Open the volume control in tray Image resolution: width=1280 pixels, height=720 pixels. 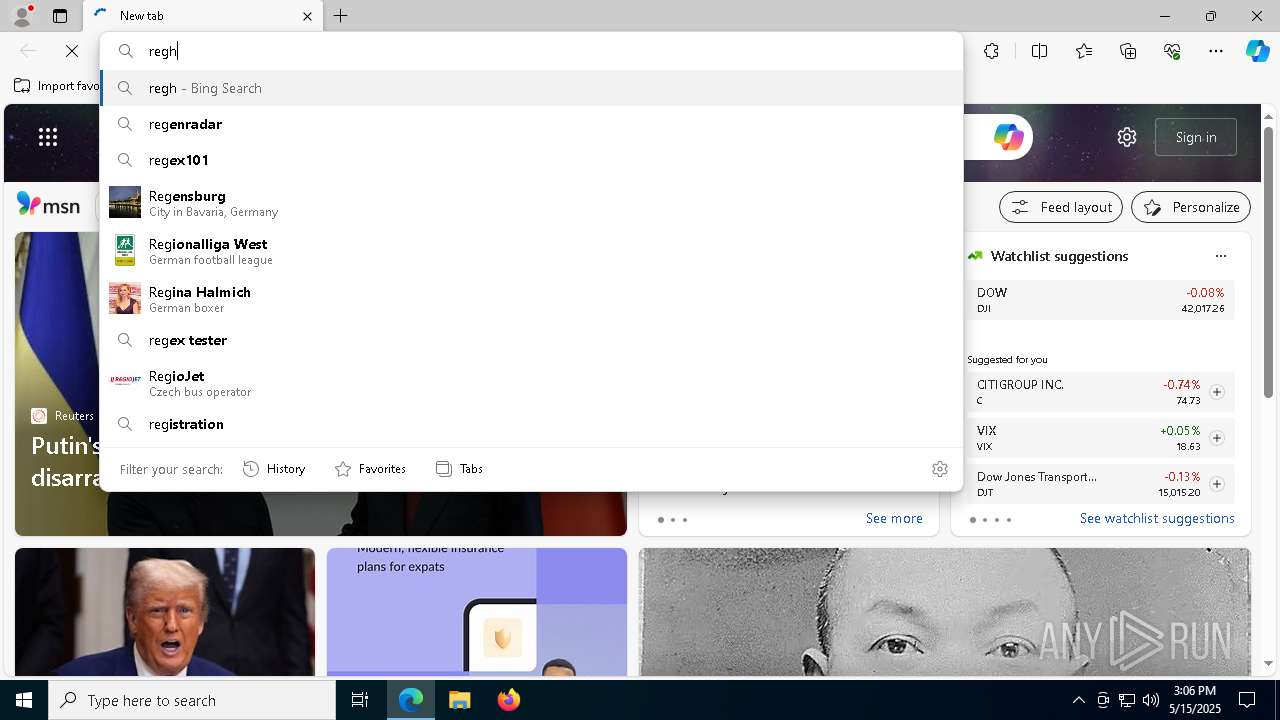(x=1150, y=700)
